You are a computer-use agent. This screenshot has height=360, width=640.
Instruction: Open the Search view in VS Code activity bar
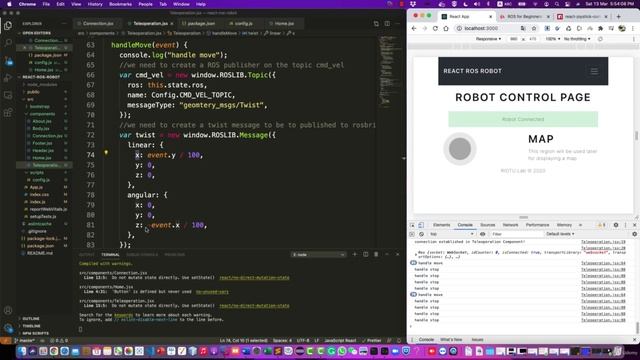pyautogui.click(x=8, y=42)
